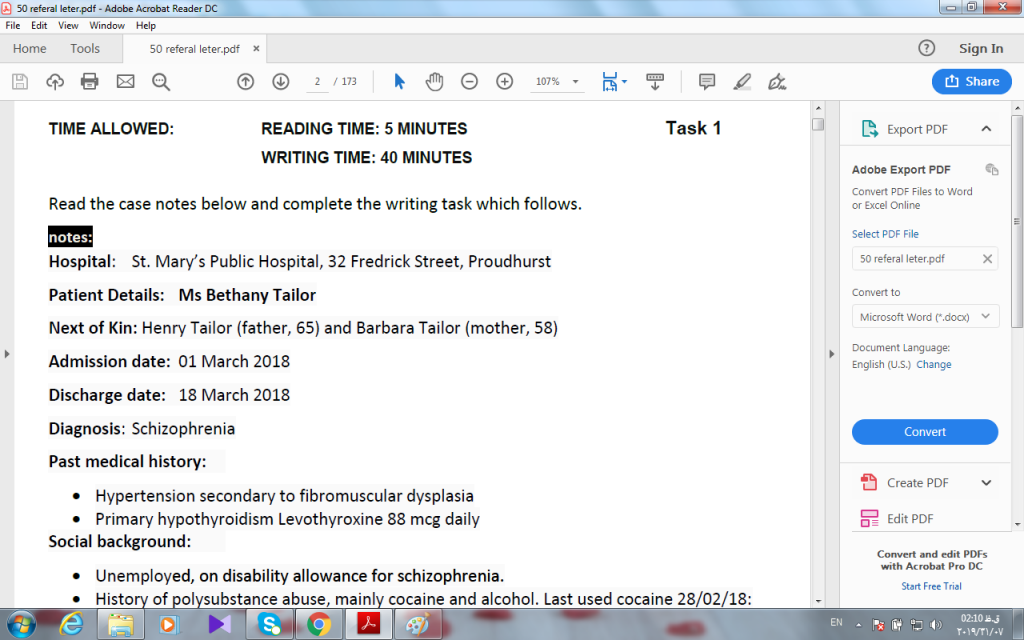The image size is (1024, 640).
Task: Select the Highlight text tool
Action: [742, 82]
